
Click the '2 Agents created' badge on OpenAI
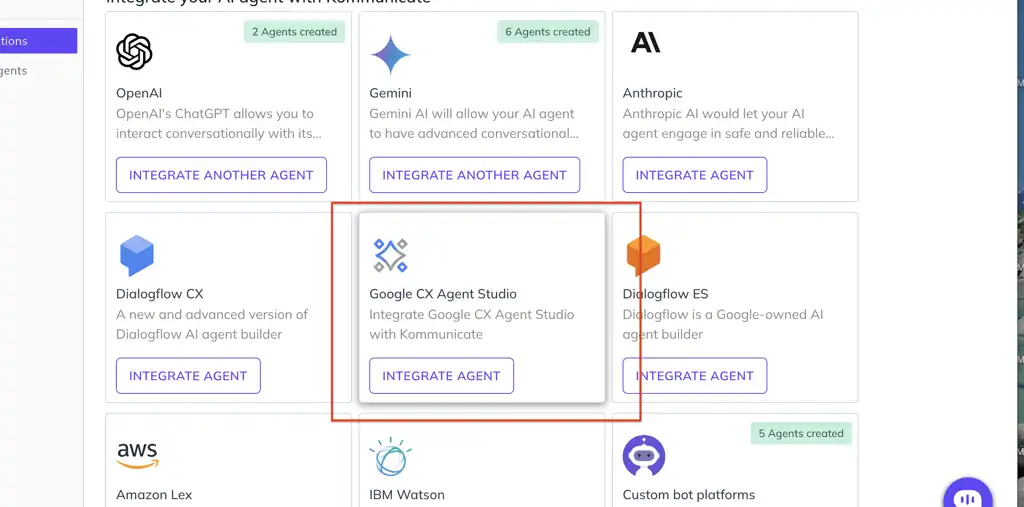(295, 31)
